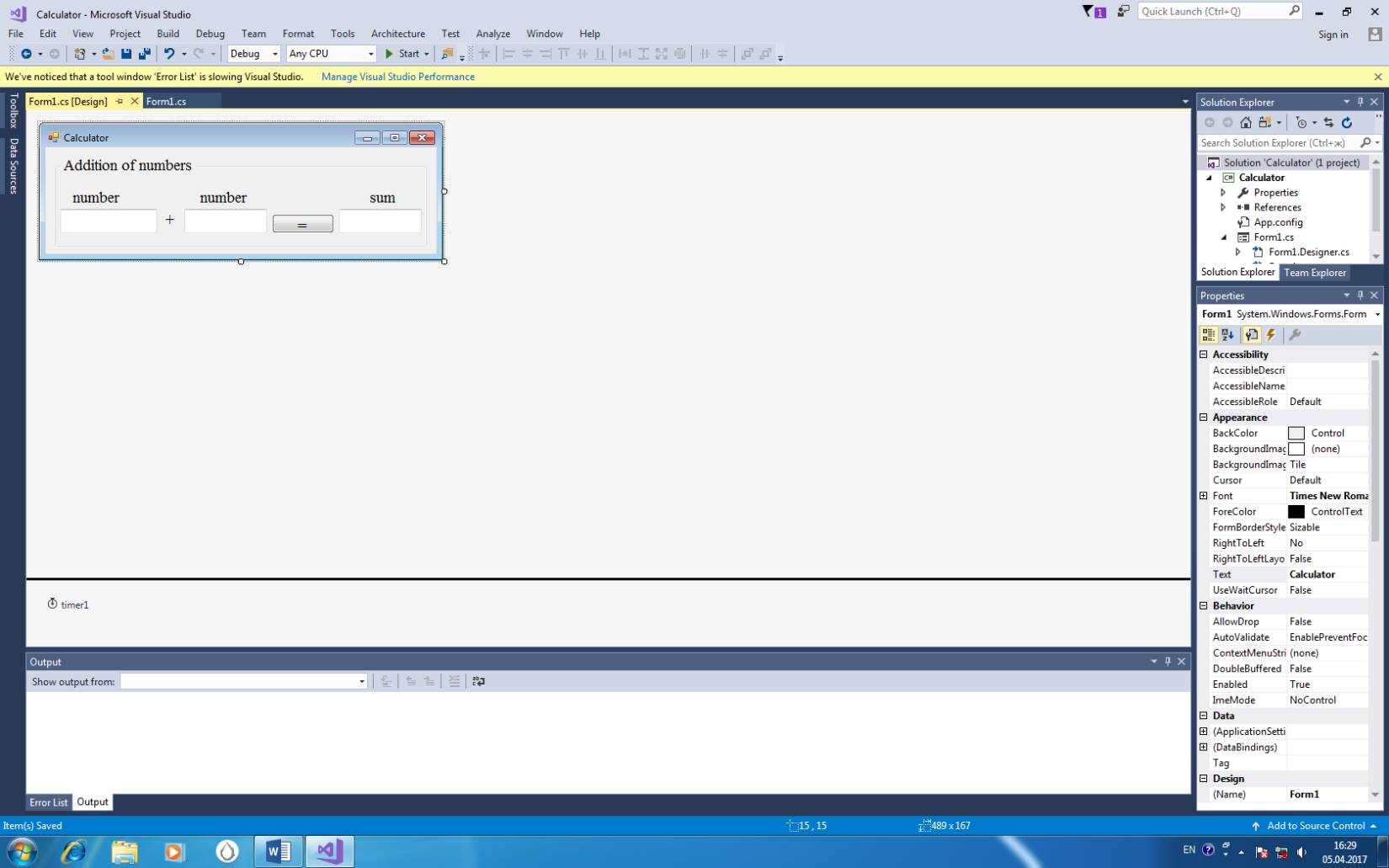Click Manage Visual Studio Performance link
The height and width of the screenshot is (868, 1389).
(x=397, y=77)
